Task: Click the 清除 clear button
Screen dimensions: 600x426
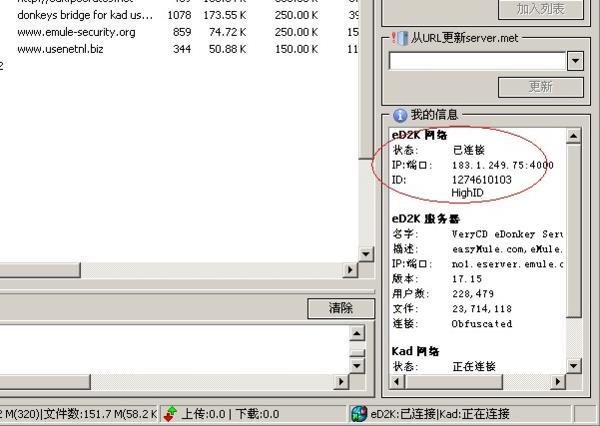Action: point(341,308)
